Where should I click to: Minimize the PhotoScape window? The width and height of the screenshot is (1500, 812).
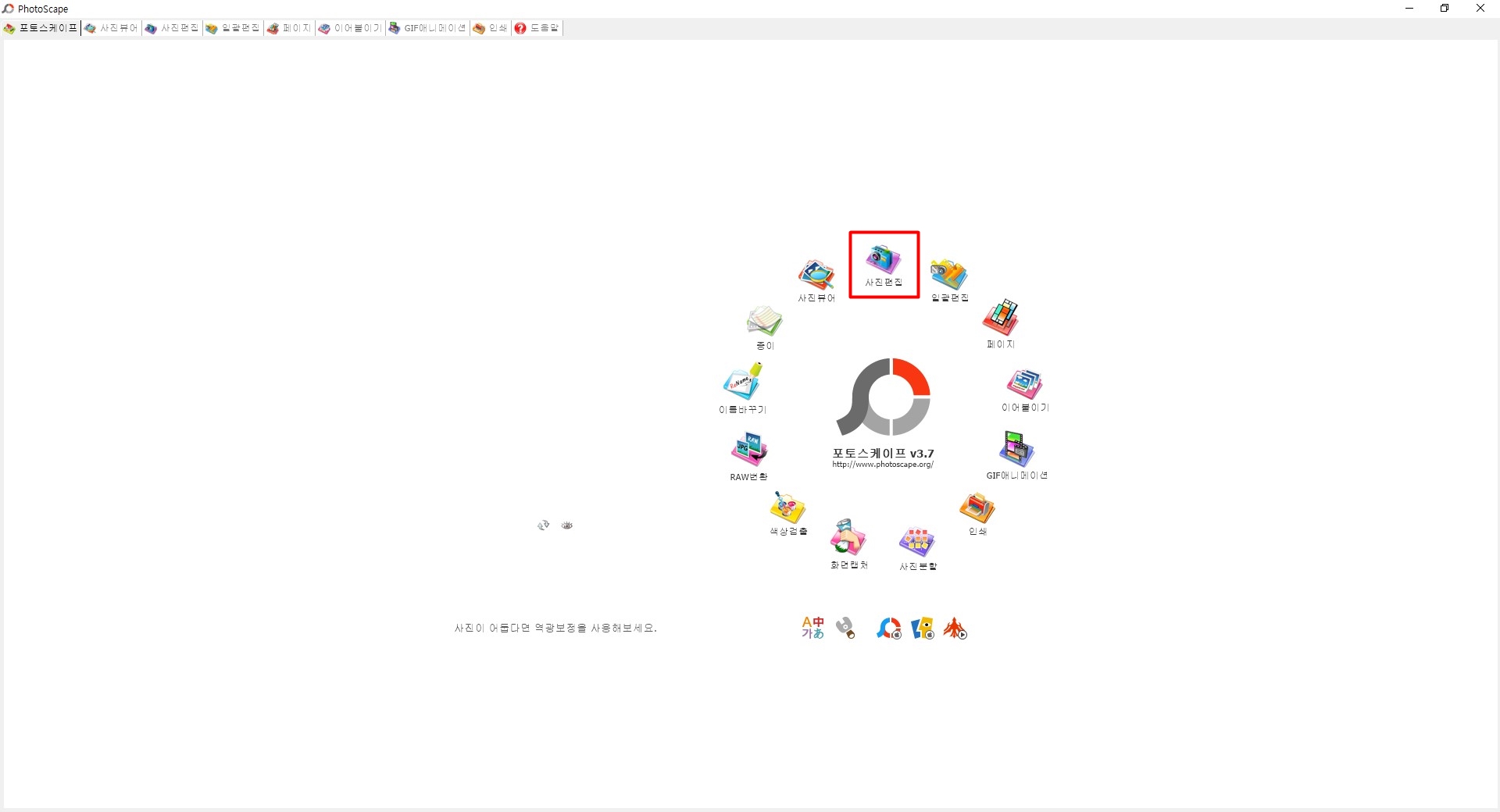click(1409, 9)
